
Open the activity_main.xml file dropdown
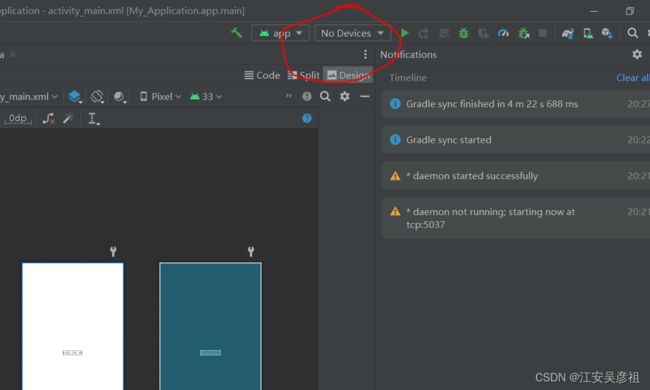(29, 97)
